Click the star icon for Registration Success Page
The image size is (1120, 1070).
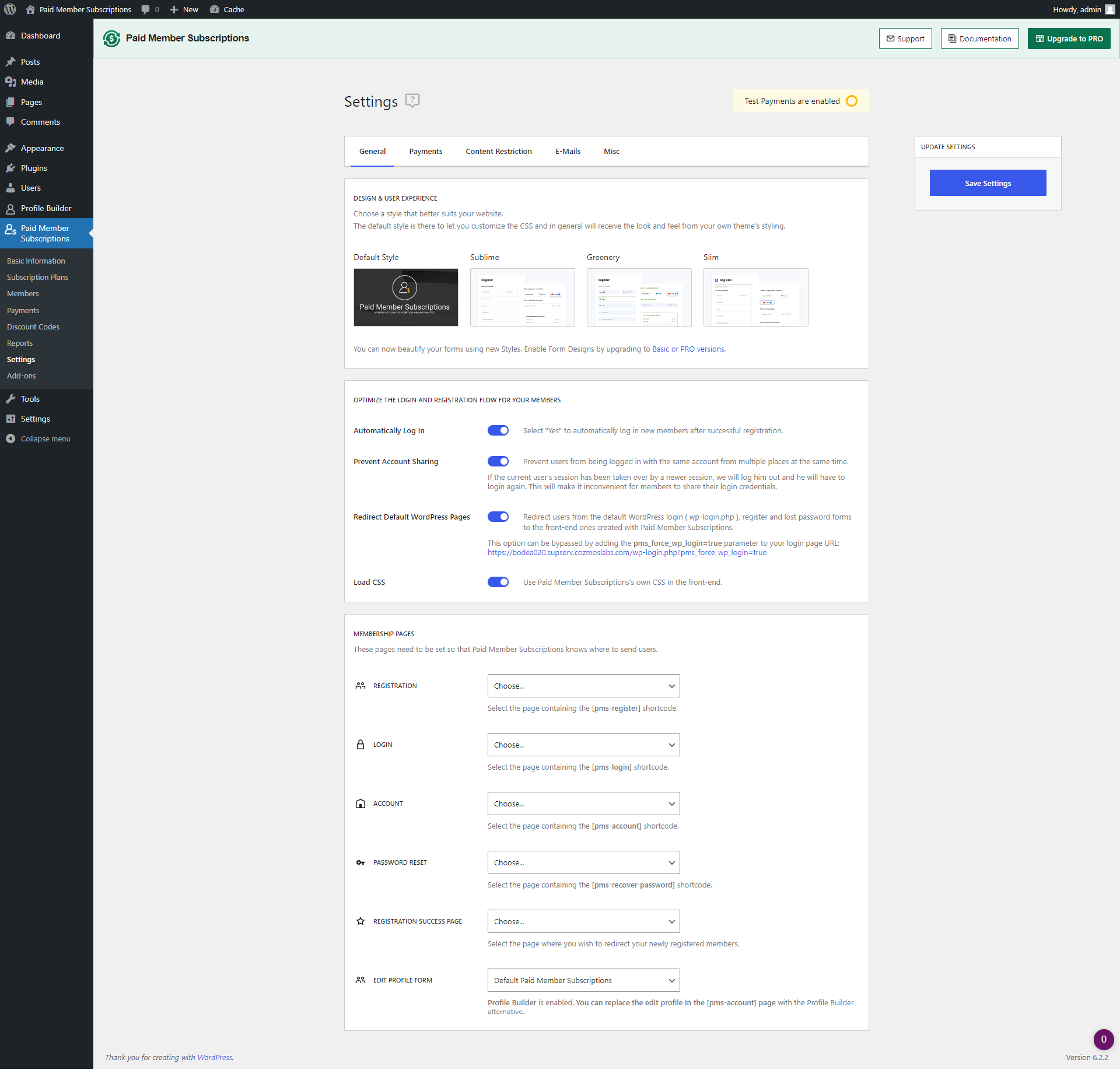click(x=360, y=921)
